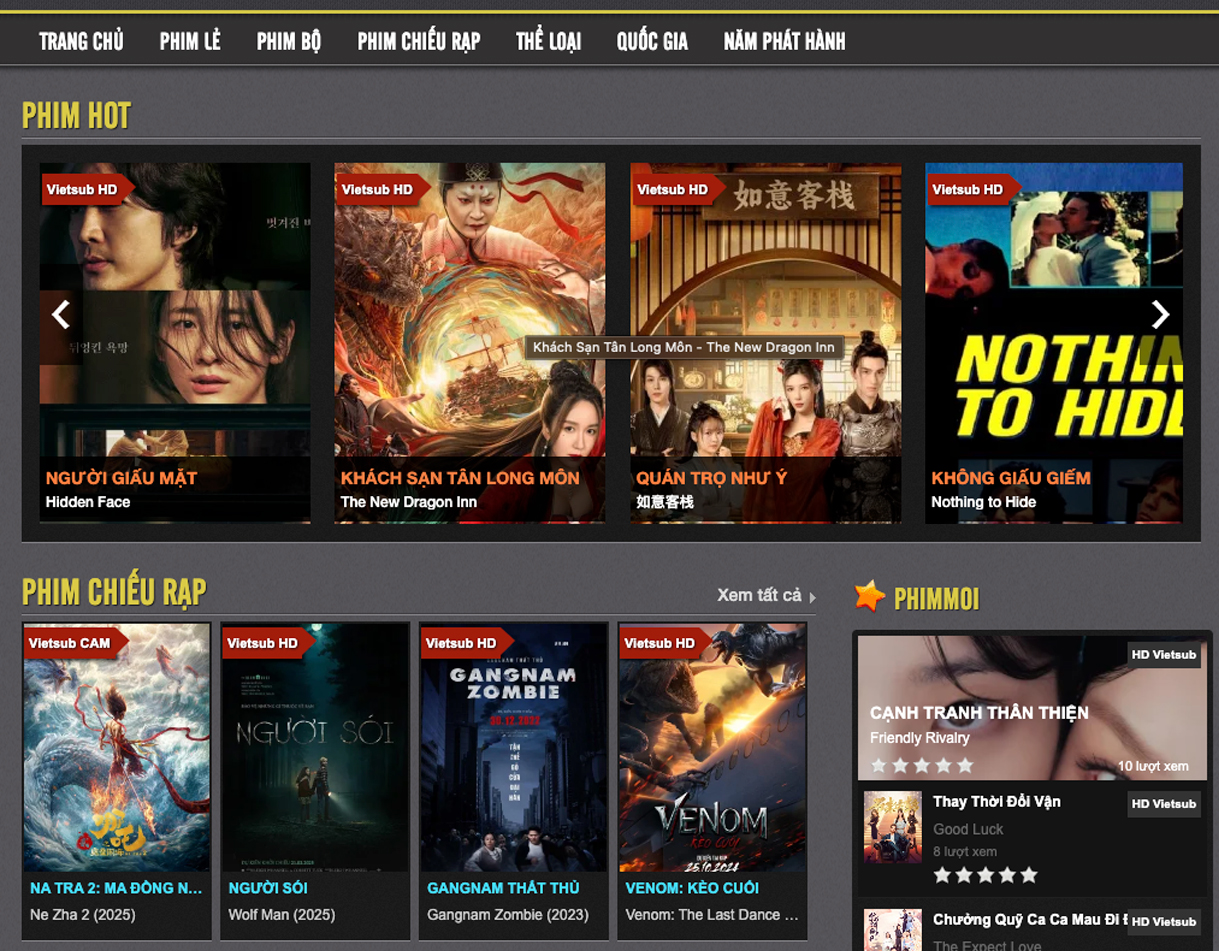The width and height of the screenshot is (1219, 951).
Task: Open the Gangnam Zombie movie poster
Action: tap(513, 750)
